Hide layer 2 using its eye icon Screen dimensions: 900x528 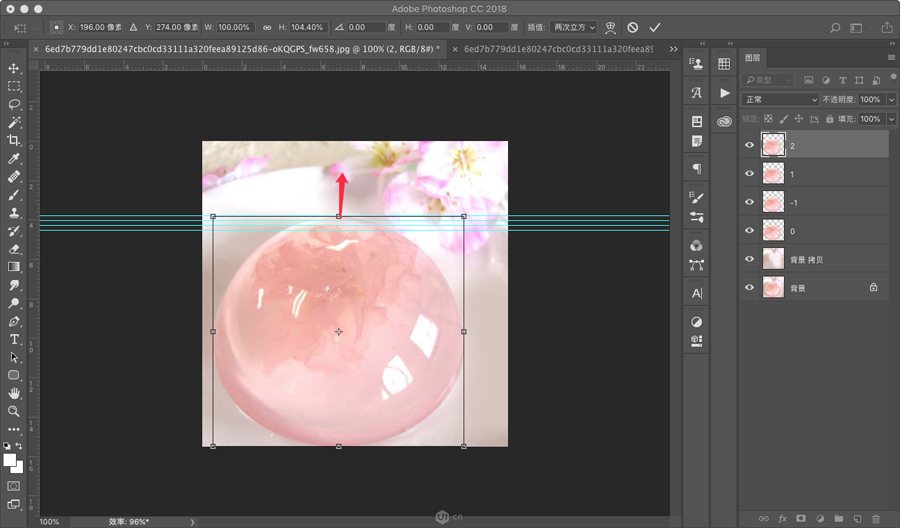click(x=750, y=145)
